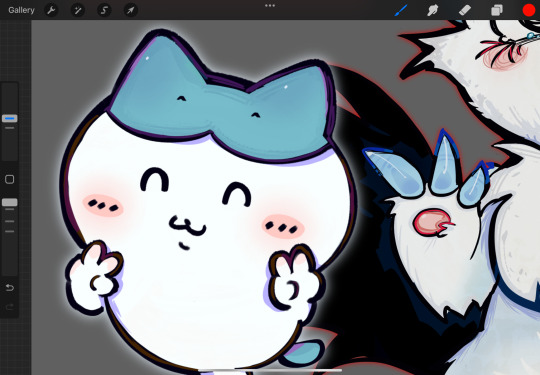This screenshot has height=375, width=540.
Task: Select the Eraser tool
Action: coord(465,10)
